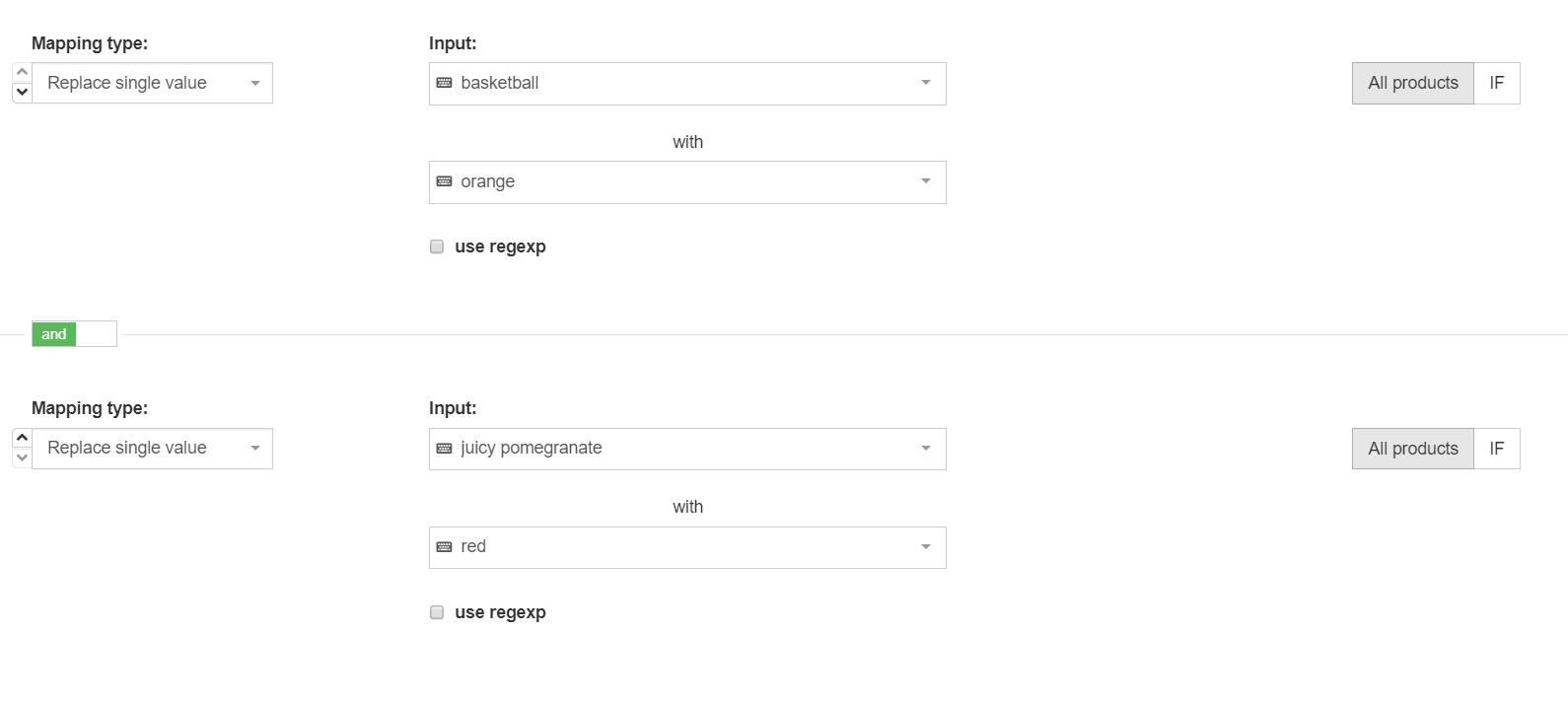Click keyboard icon beside juicy pomegranate
The image size is (1568, 704).
click(x=445, y=449)
